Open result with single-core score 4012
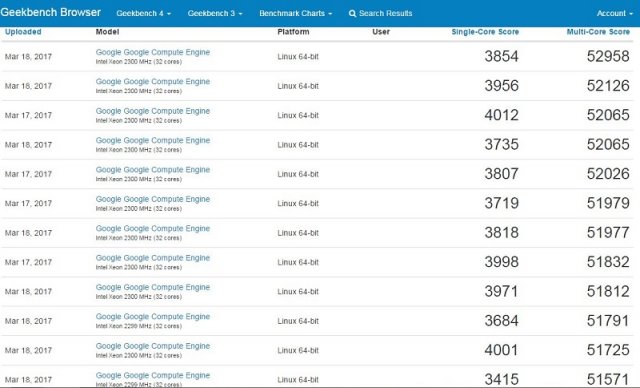The height and width of the screenshot is (388, 640). tap(153, 111)
